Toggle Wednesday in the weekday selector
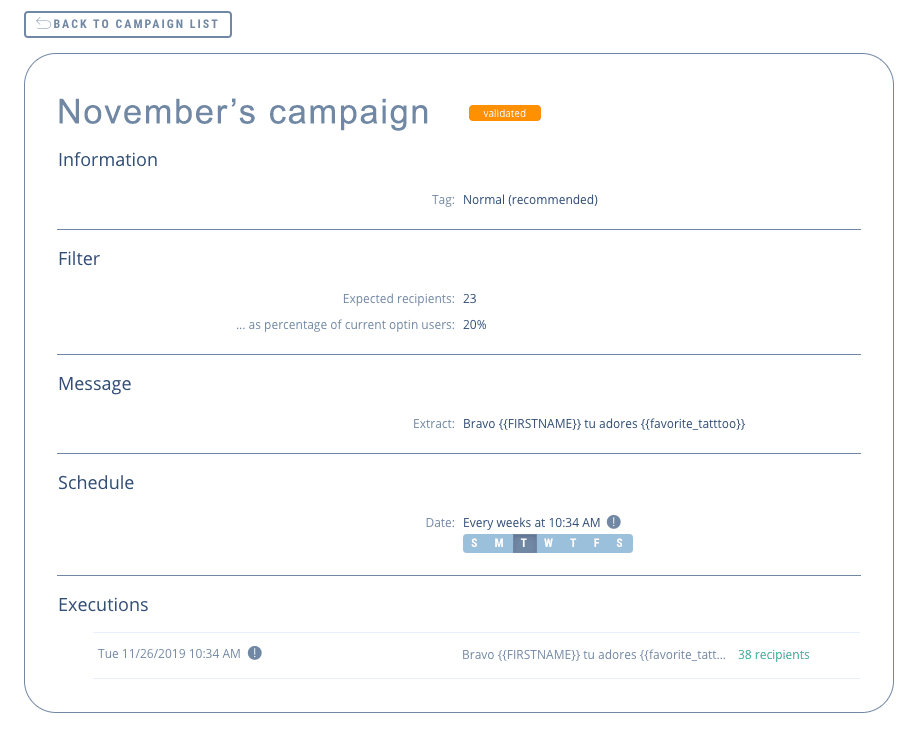This screenshot has width=922, height=741. (x=549, y=543)
